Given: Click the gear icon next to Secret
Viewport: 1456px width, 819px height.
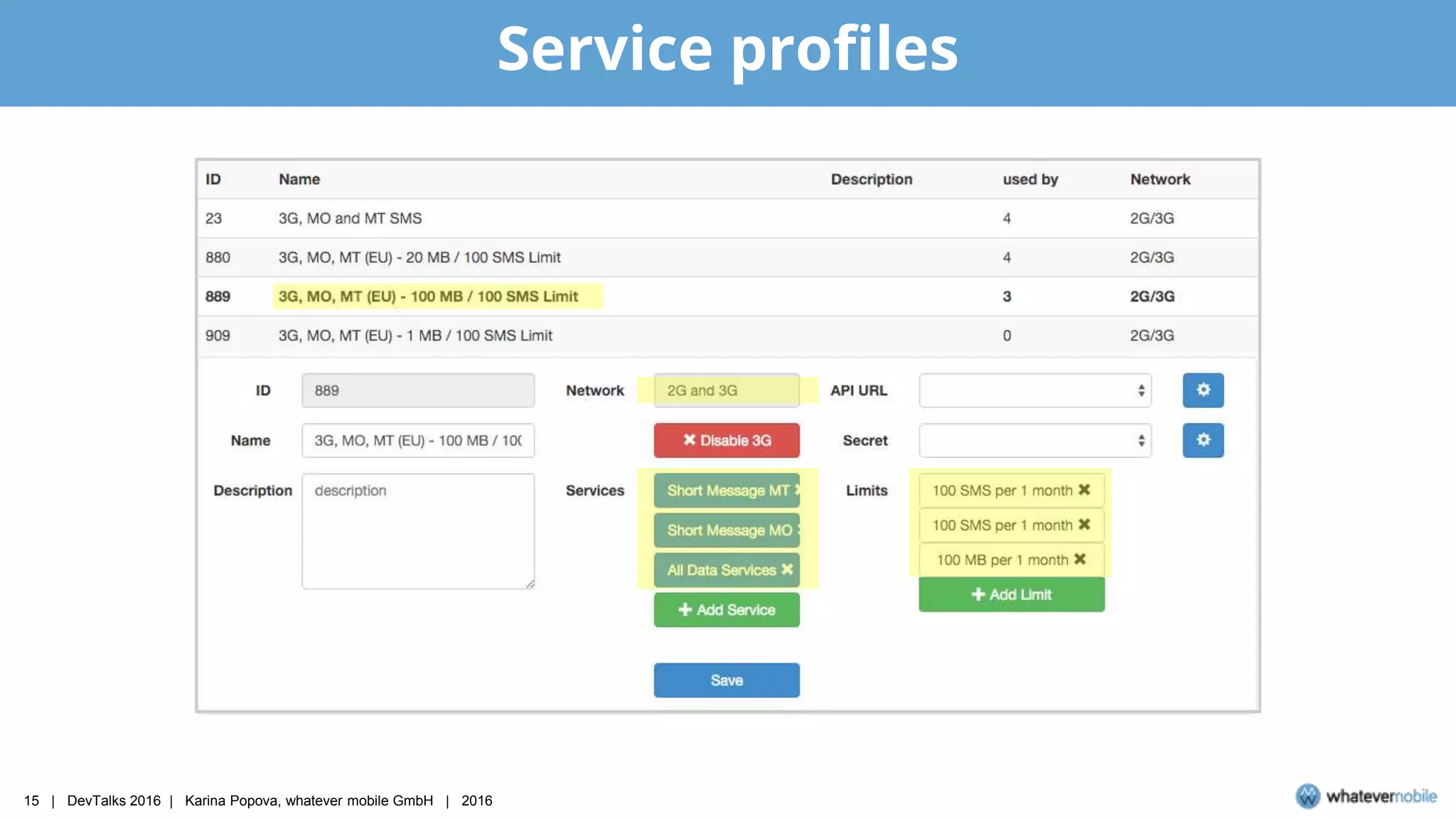Looking at the screenshot, I should pos(1203,440).
